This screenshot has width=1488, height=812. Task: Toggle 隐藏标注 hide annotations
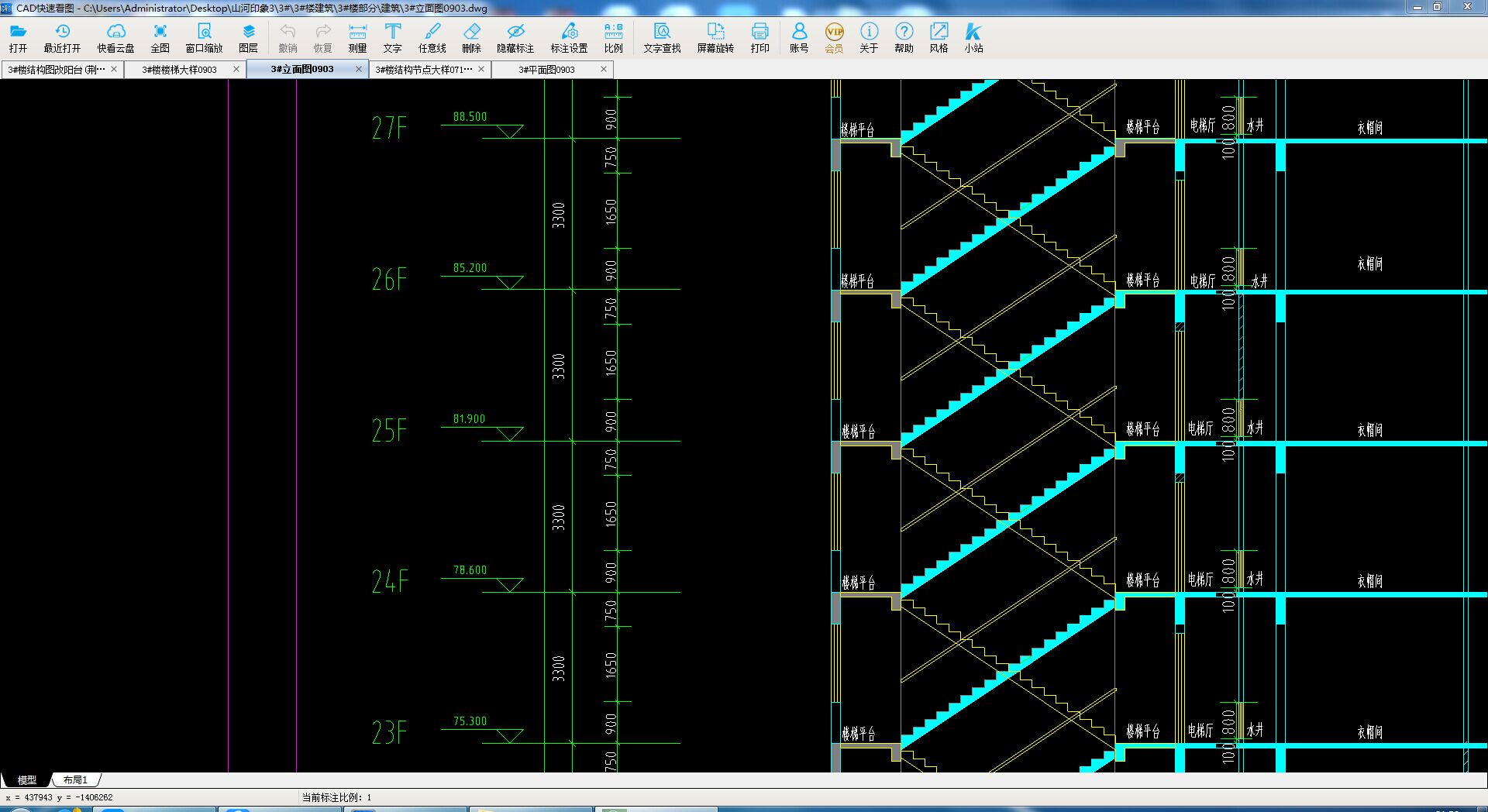[515, 38]
